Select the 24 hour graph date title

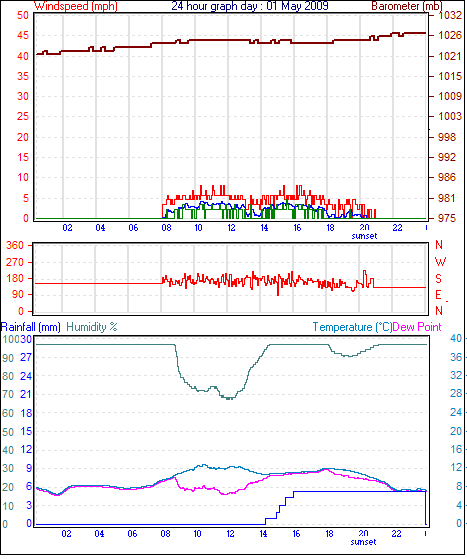[x=250, y=6]
